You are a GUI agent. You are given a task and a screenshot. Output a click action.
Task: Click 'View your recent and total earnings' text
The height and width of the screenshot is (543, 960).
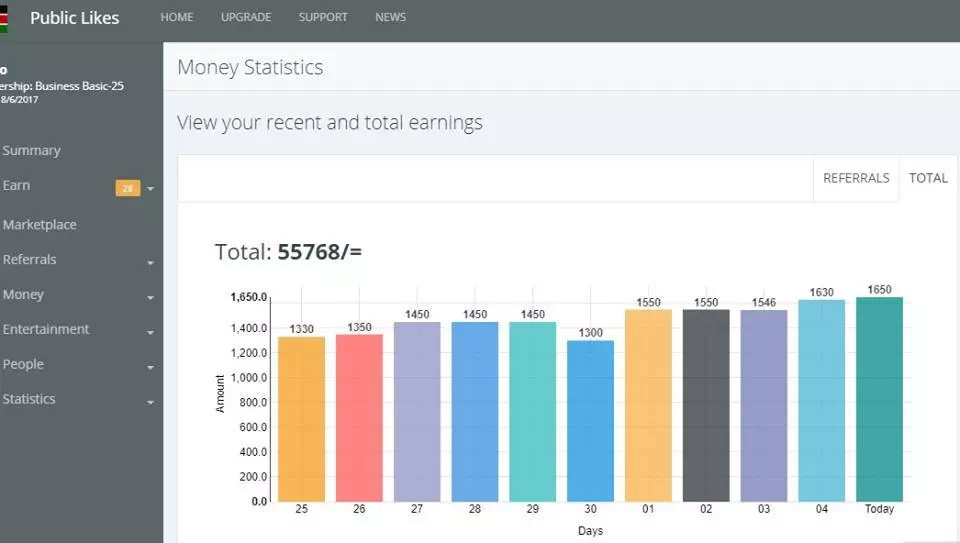[x=330, y=122]
